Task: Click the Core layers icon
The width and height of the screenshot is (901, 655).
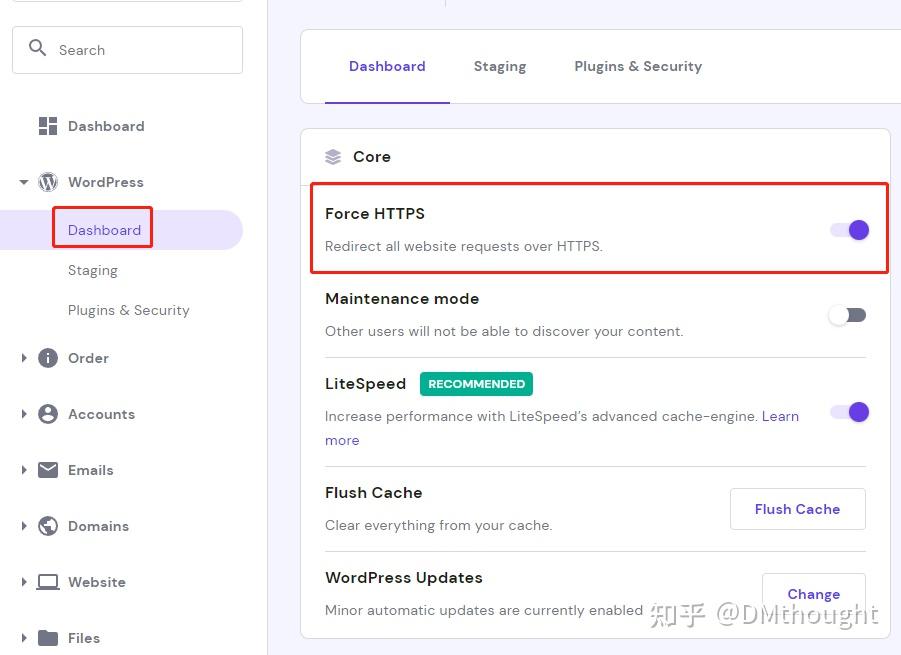Action: click(332, 156)
